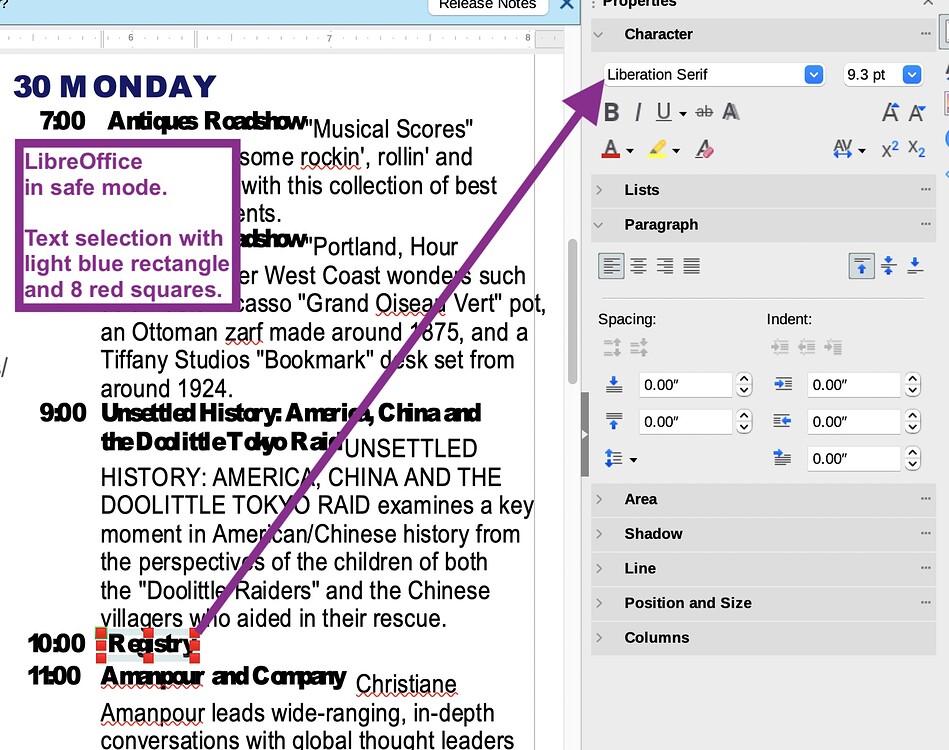
Task: Collapse the Paragraph section
Action: (599, 225)
